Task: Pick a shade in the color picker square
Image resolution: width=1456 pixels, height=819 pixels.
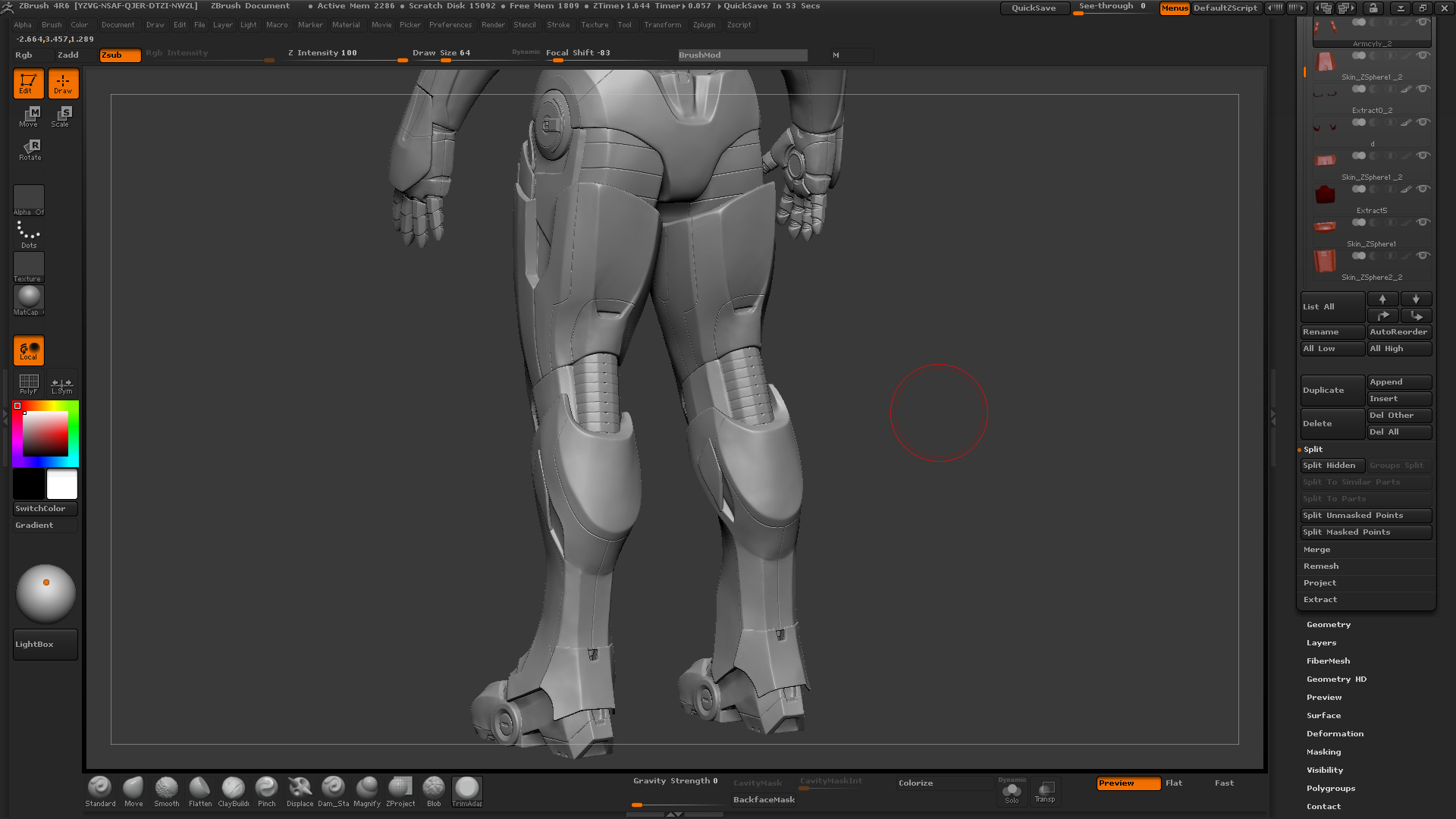Action: 45,434
